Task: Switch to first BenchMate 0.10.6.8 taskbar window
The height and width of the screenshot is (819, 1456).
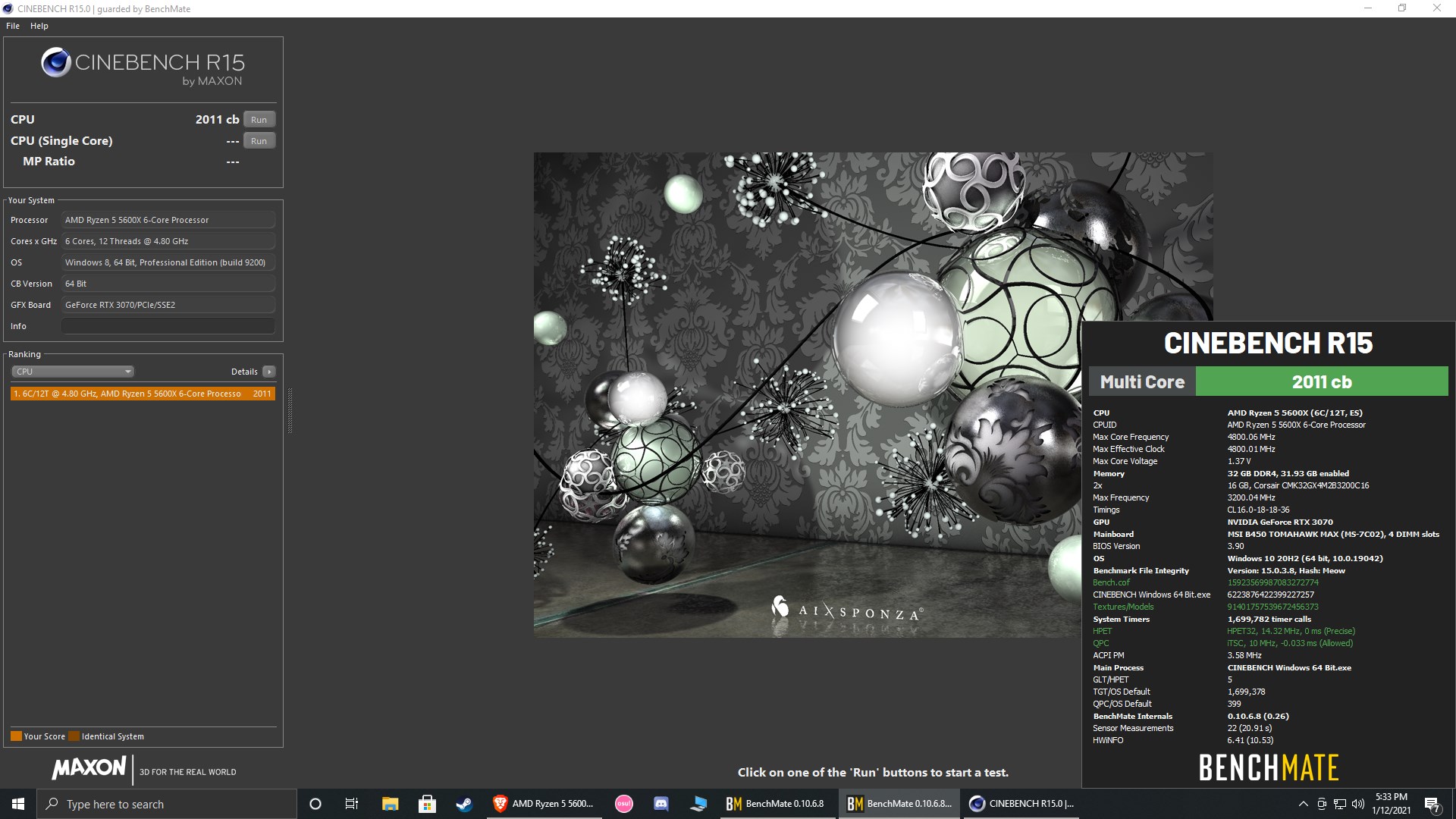Action: (x=777, y=804)
